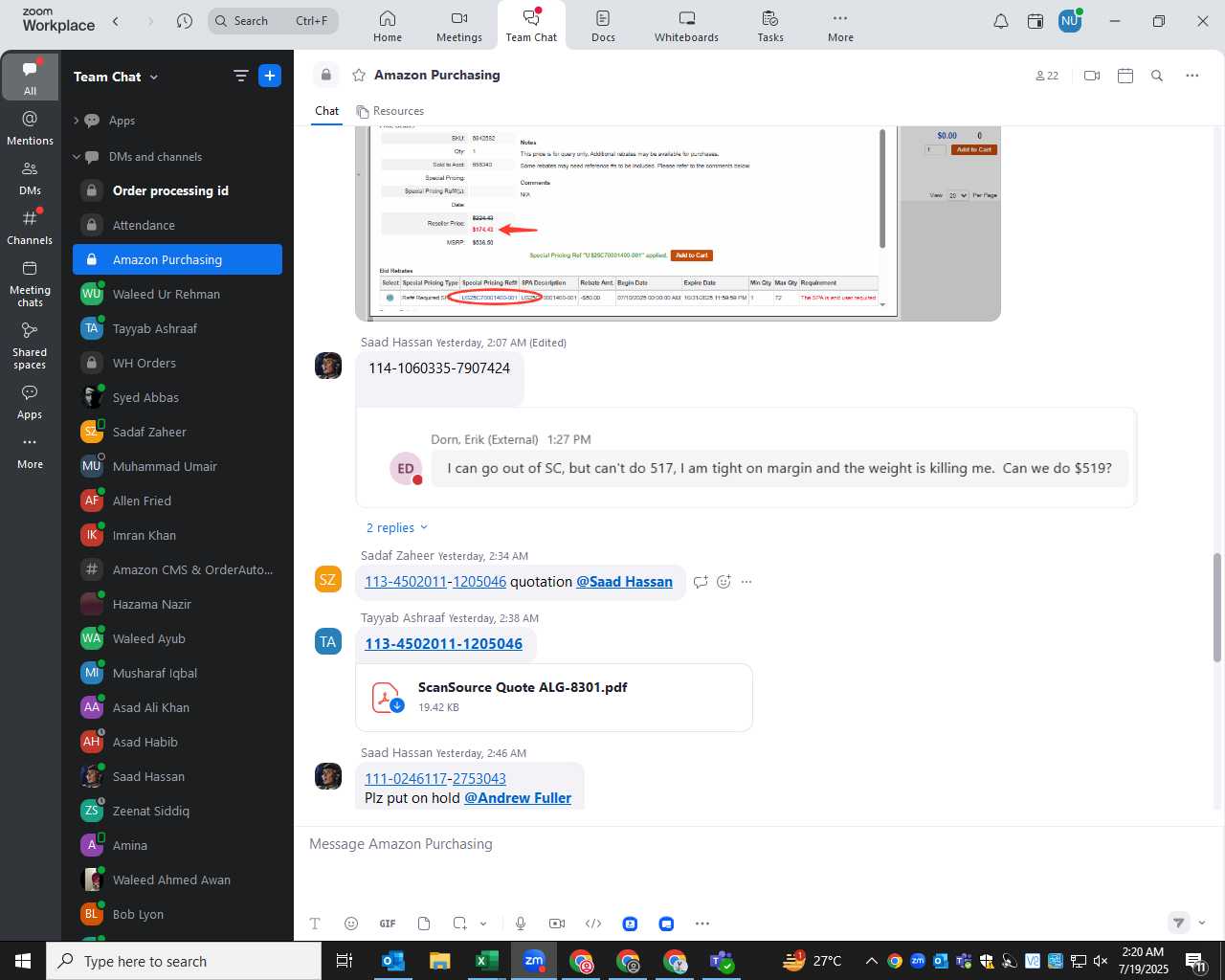Open More options in left sidebar
This screenshot has height=980, width=1225.
click(x=30, y=452)
